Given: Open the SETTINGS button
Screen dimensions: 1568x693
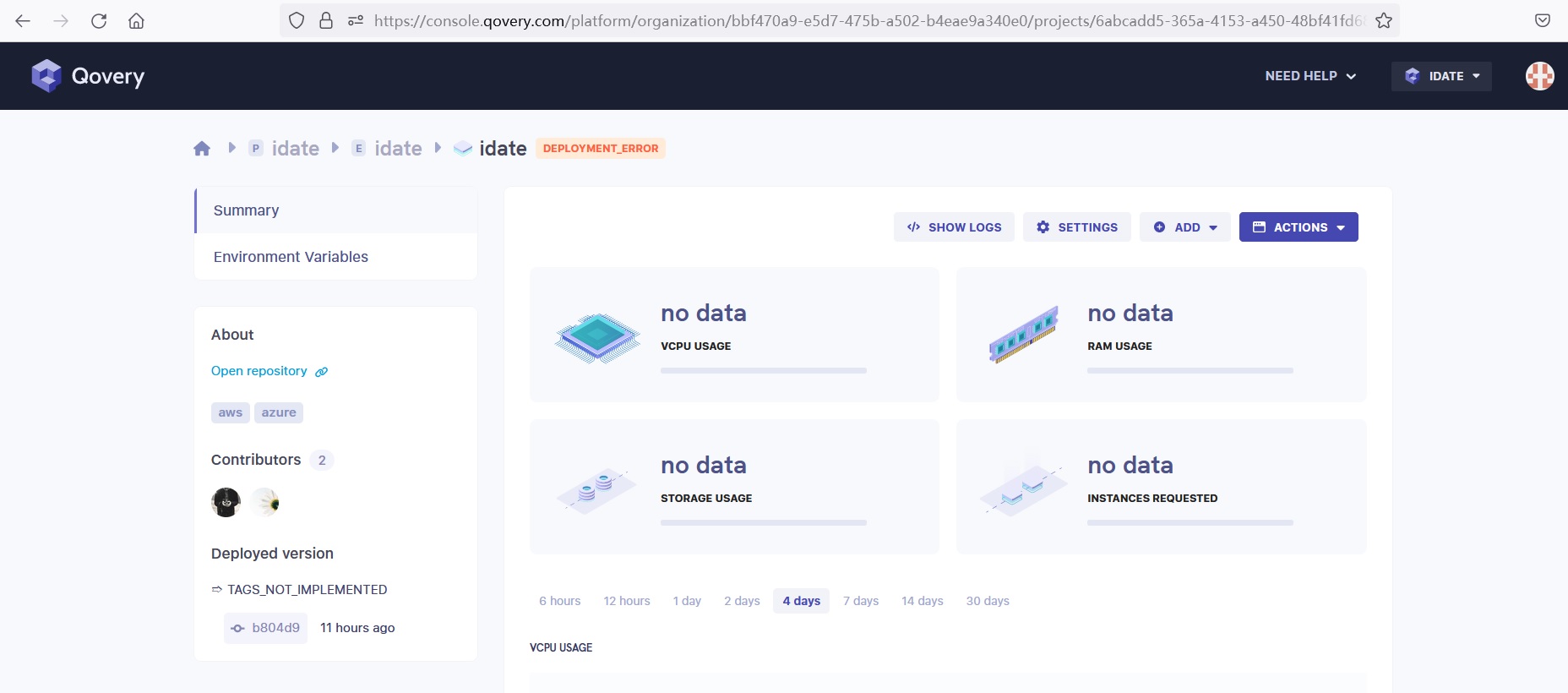Looking at the screenshot, I should pyautogui.click(x=1077, y=227).
